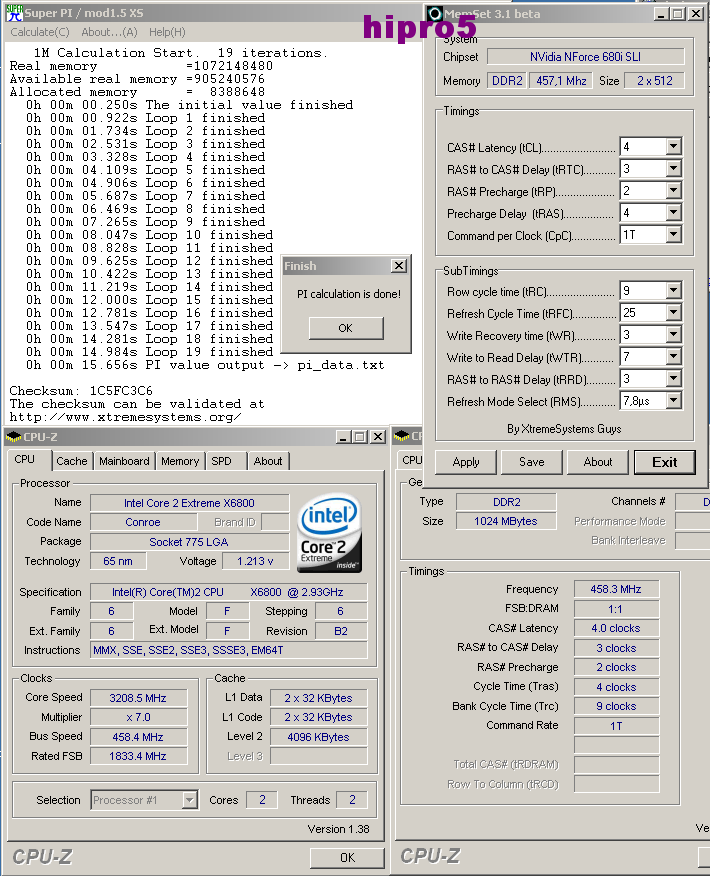
Task: Switch to the Cache tab in CPU-Z
Action: pyautogui.click(x=72, y=461)
